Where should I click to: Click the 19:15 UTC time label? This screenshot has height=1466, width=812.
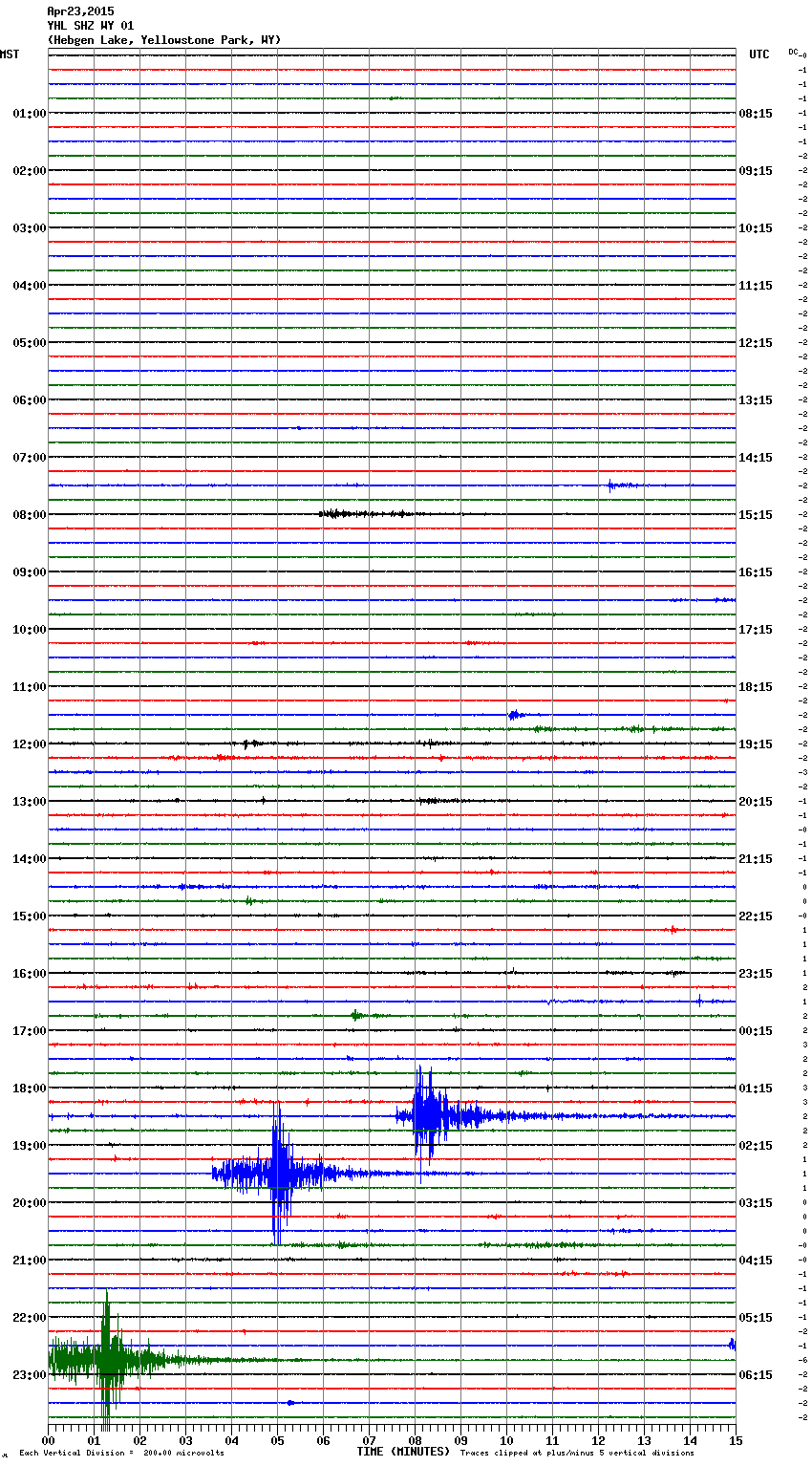click(x=756, y=744)
